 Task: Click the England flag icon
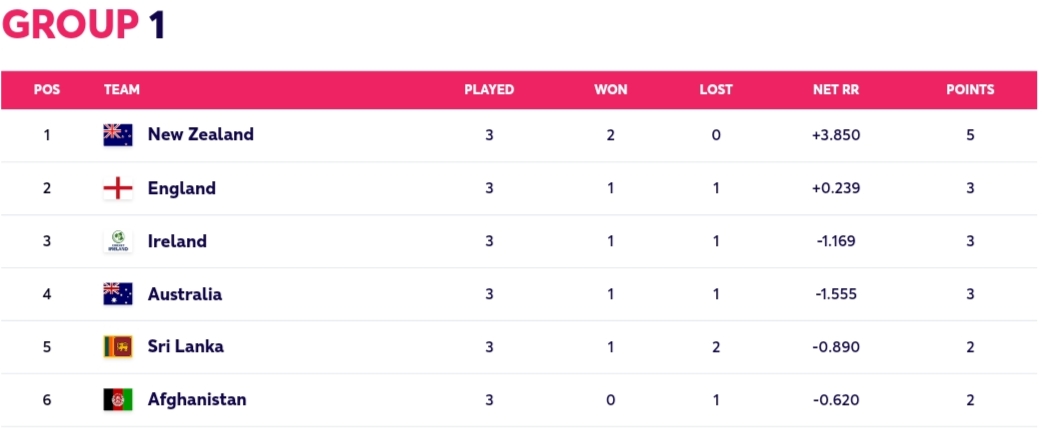coord(118,188)
